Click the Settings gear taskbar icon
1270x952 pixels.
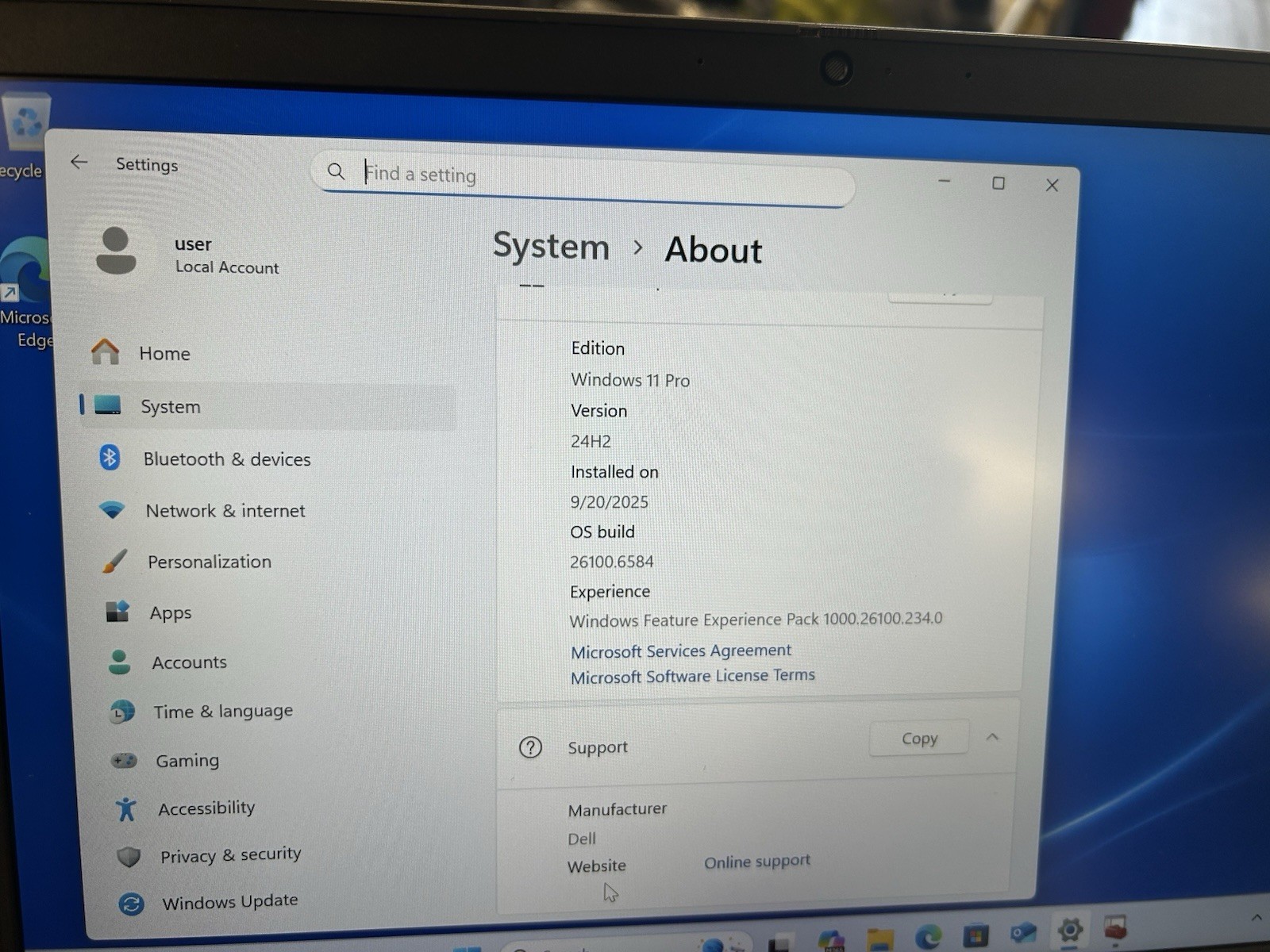[x=1069, y=930]
